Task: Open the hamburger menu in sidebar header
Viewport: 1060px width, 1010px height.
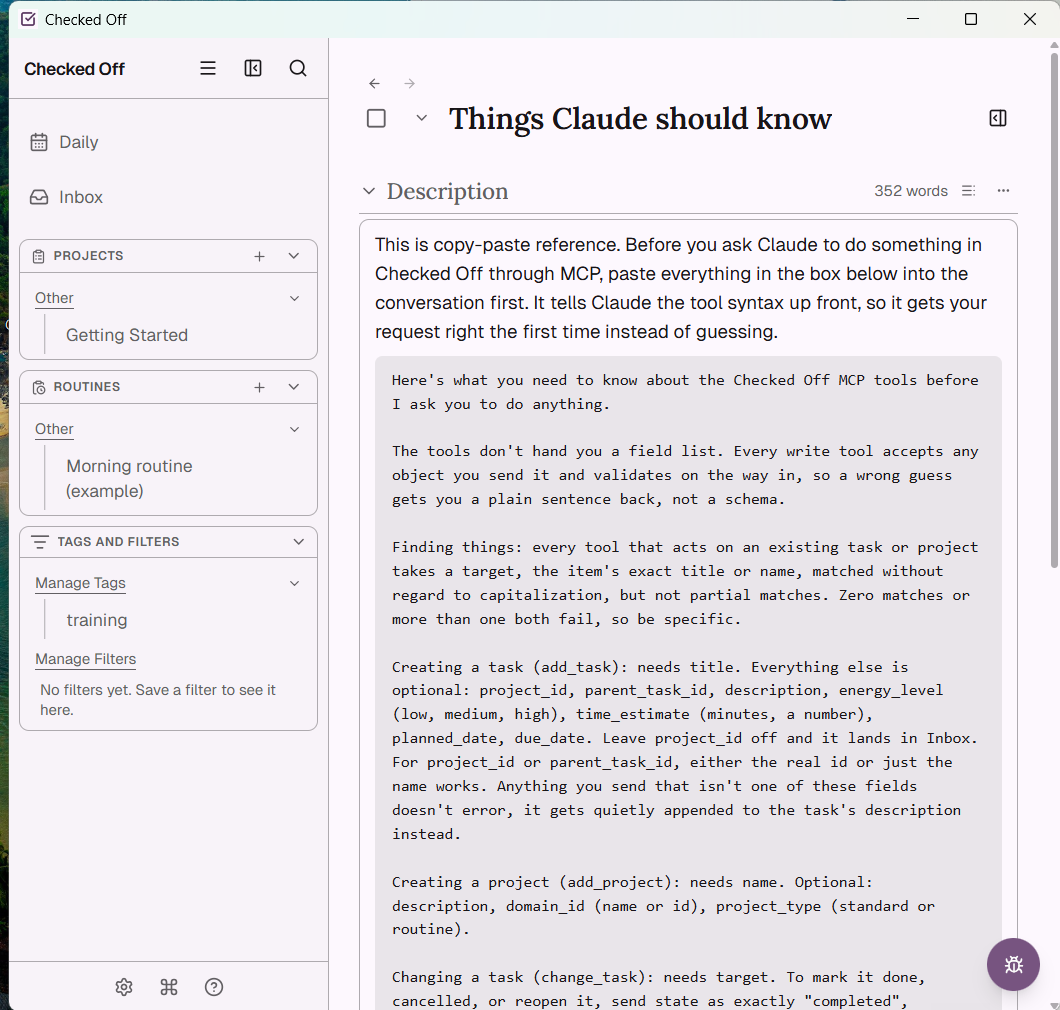Action: click(x=208, y=68)
